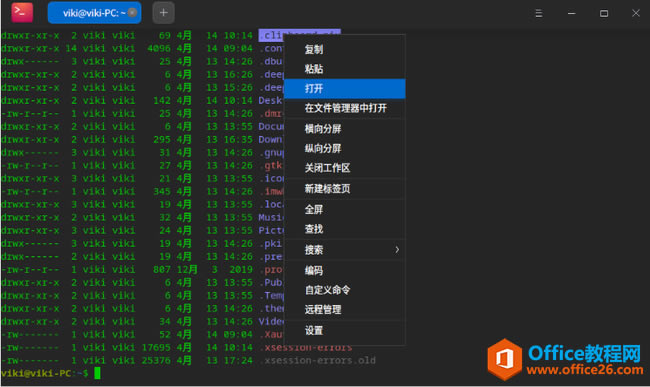Click the file size 25376
Screen dimensions: 650x387
[x=156, y=360]
